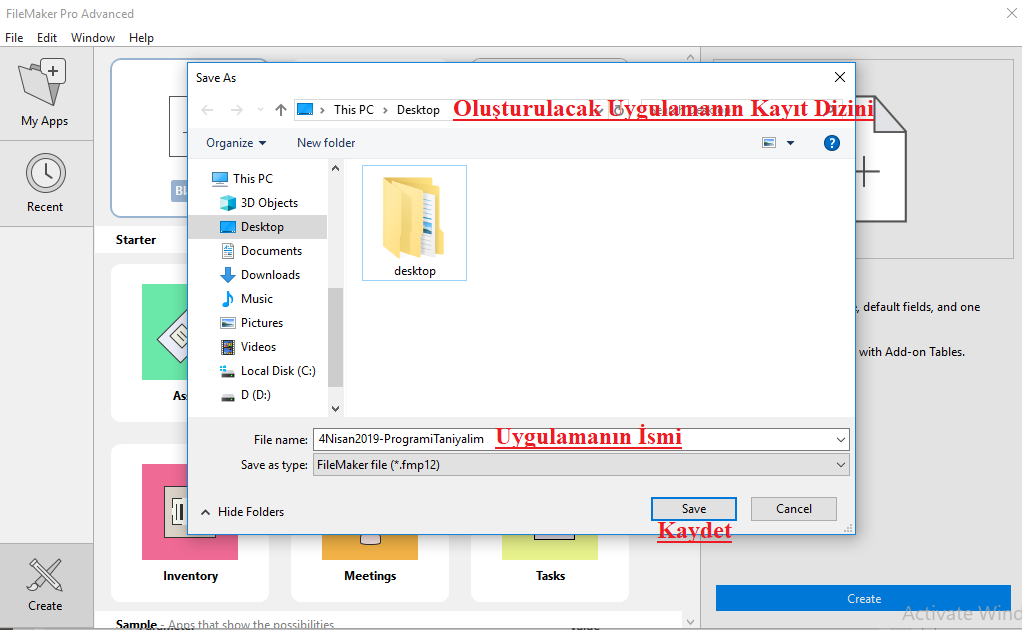Screen dimensions: 1022x630
Task: Open My Apps in FileMaker sidebar
Action: click(x=44, y=93)
